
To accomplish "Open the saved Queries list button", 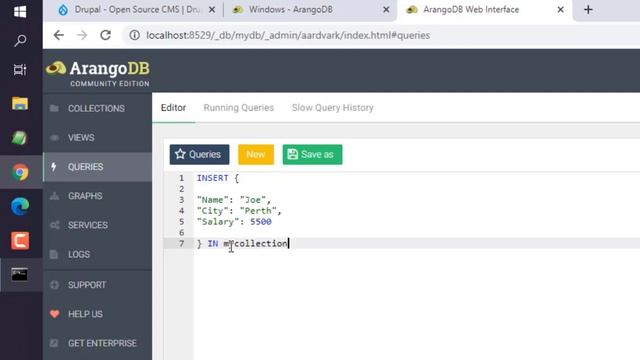I will point(199,154).
